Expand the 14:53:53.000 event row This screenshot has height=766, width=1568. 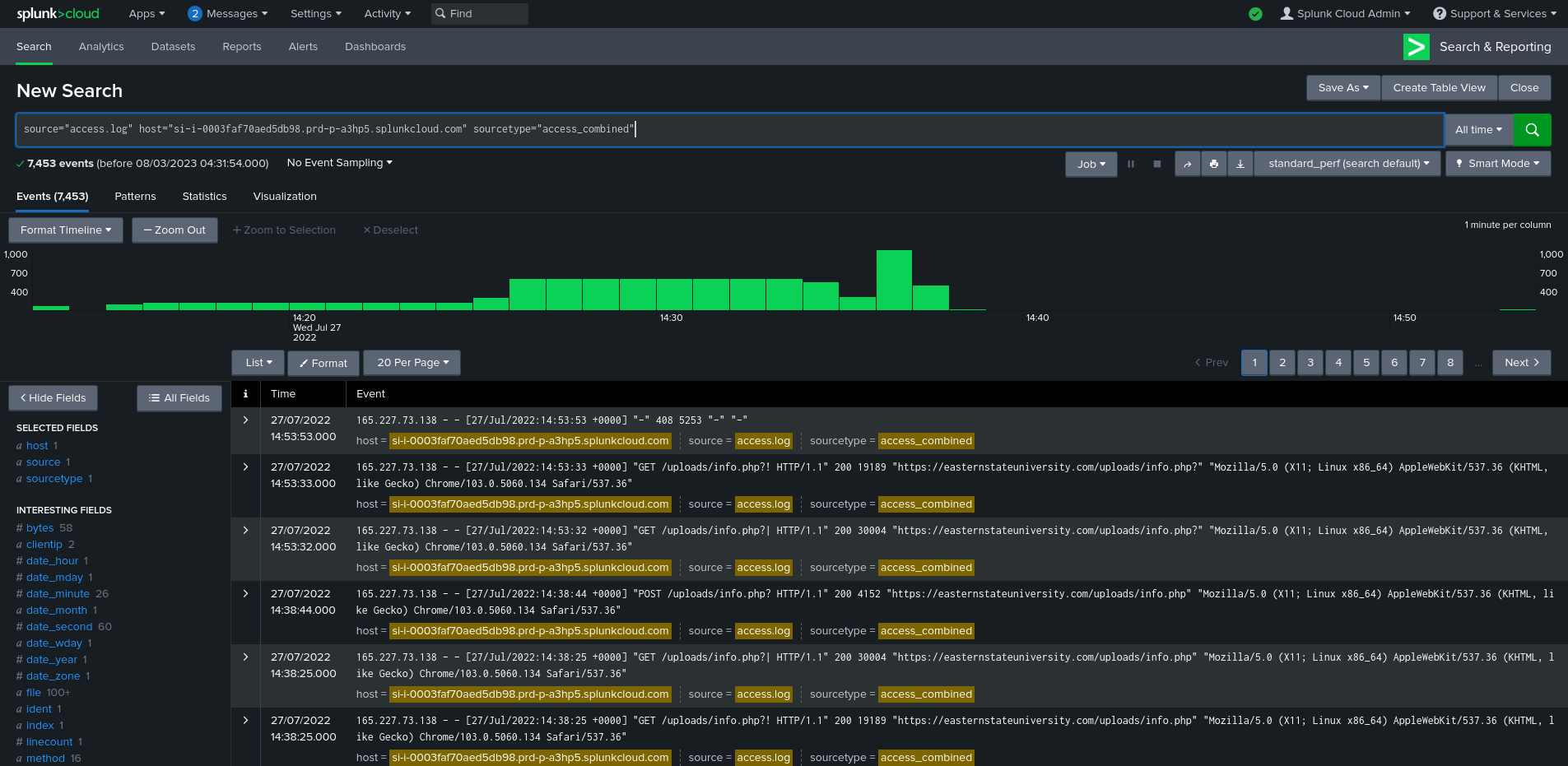[x=245, y=420]
